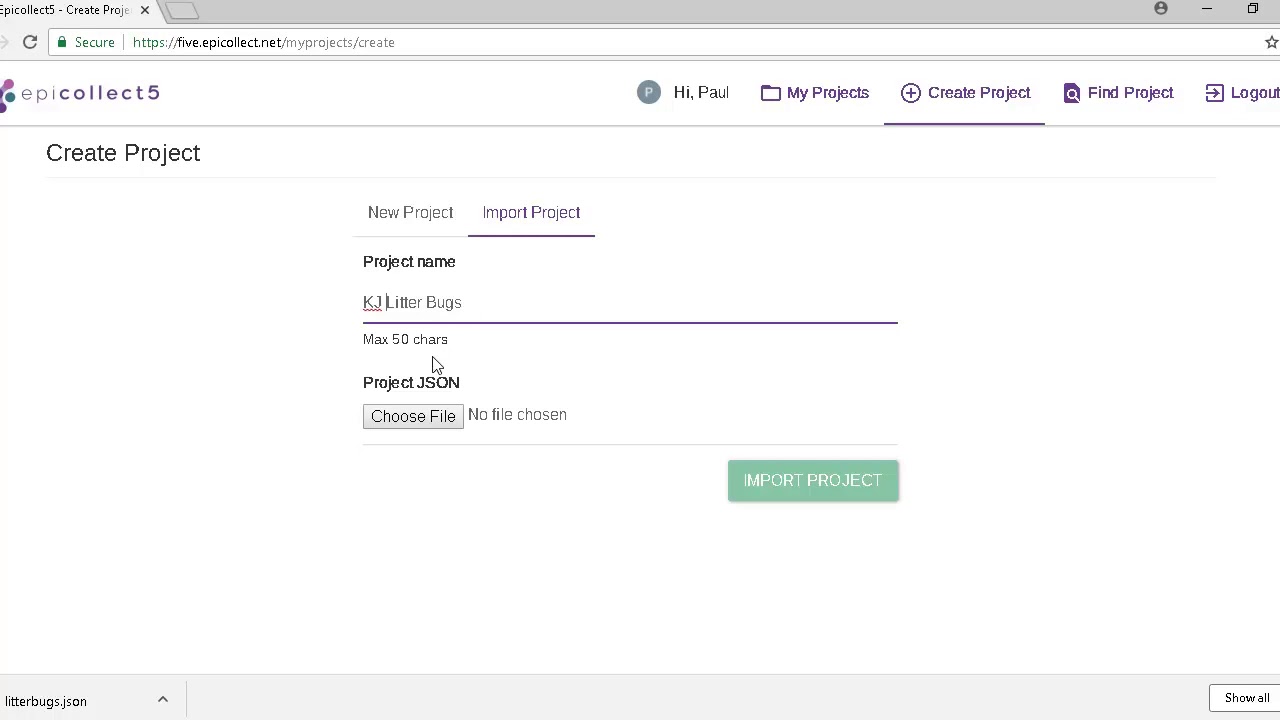The height and width of the screenshot is (720, 1280).
Task: Click the Choose File button
Action: 413,416
